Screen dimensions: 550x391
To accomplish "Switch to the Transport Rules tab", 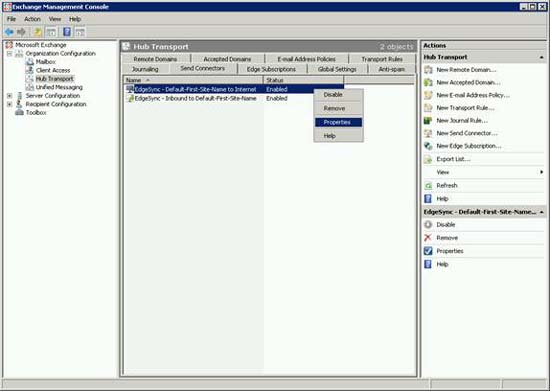I will point(382,59).
